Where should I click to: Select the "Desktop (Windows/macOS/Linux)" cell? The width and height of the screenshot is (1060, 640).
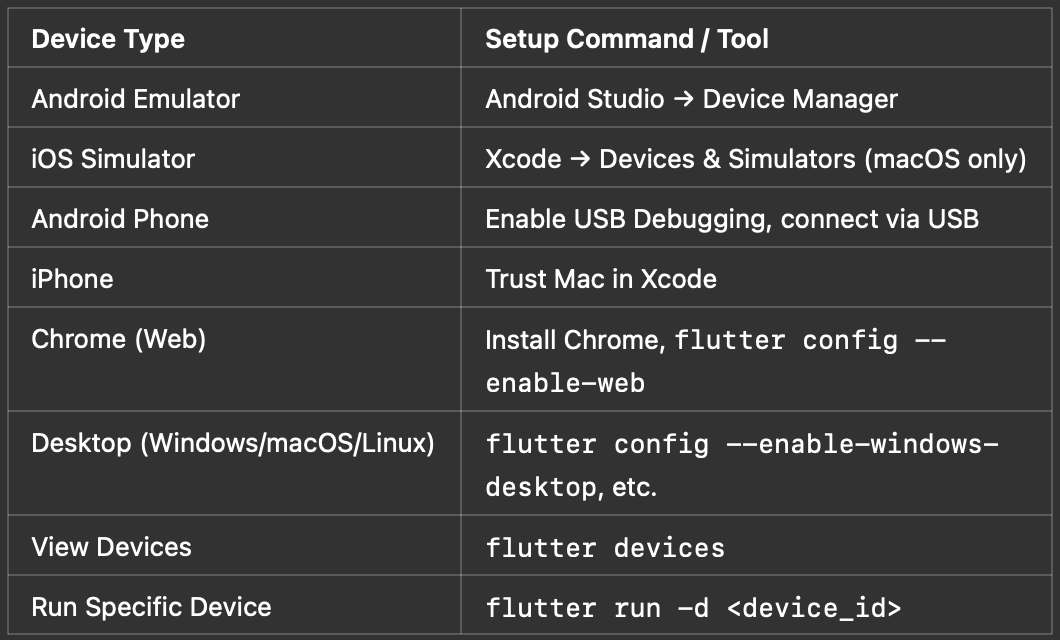point(233,443)
